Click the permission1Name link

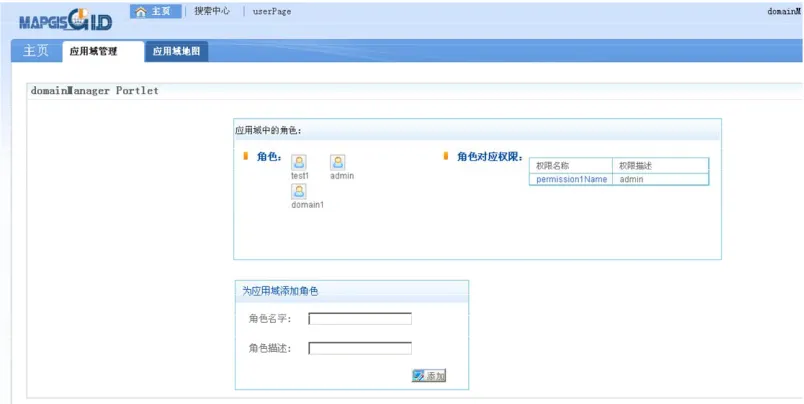(571, 179)
